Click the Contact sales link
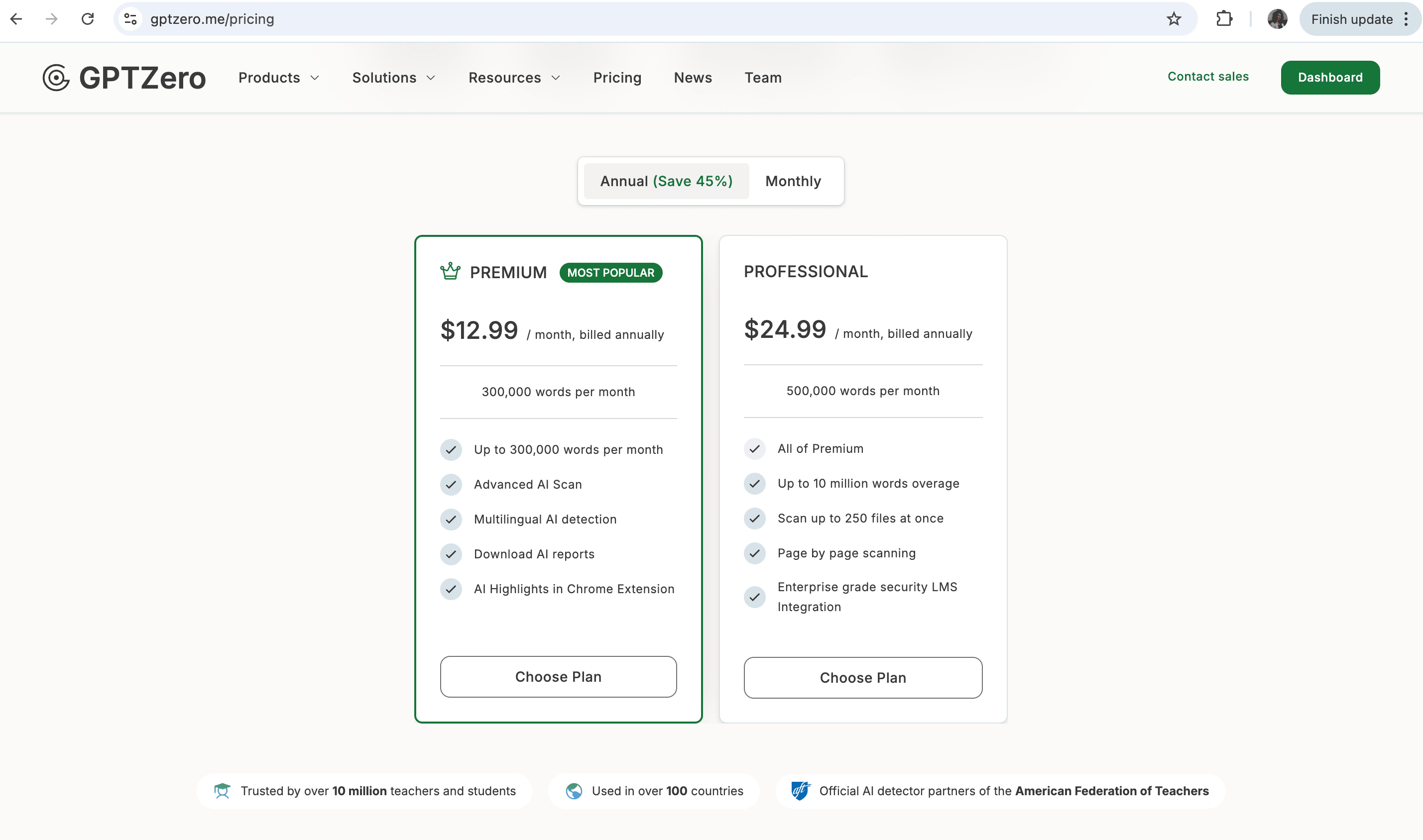 pos(1208,77)
